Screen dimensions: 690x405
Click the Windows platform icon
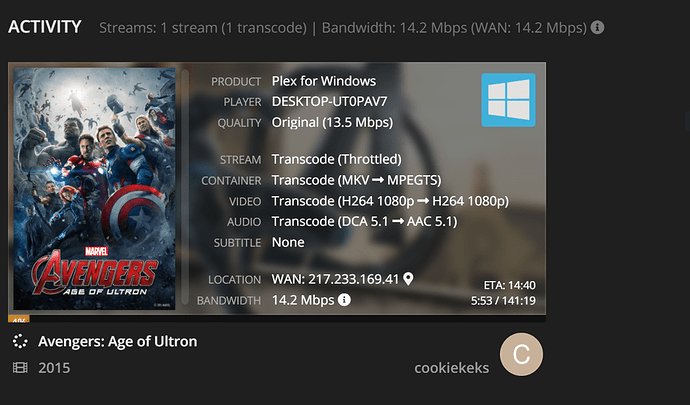tap(508, 100)
